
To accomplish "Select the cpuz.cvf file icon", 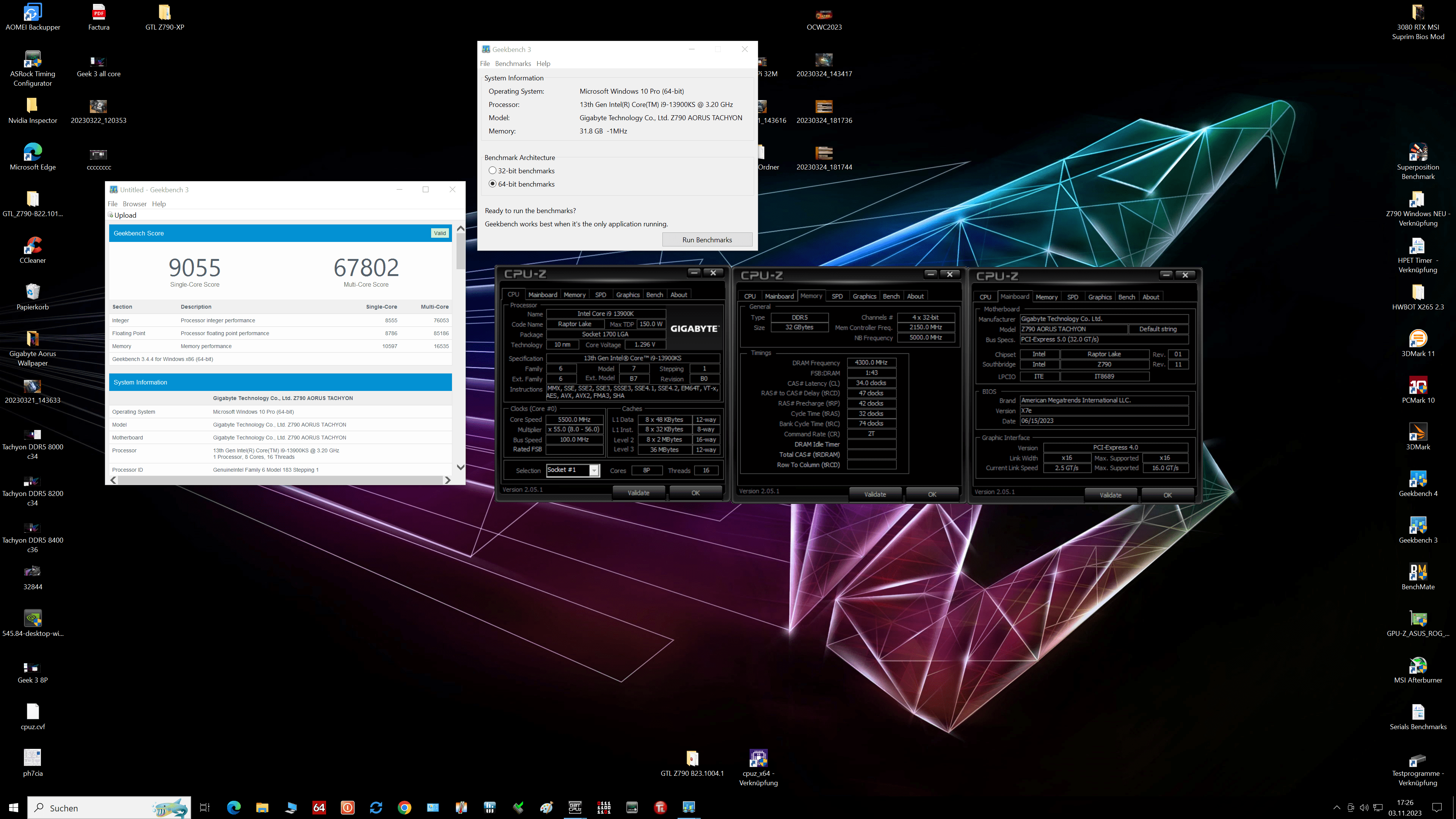I will 32,717.
